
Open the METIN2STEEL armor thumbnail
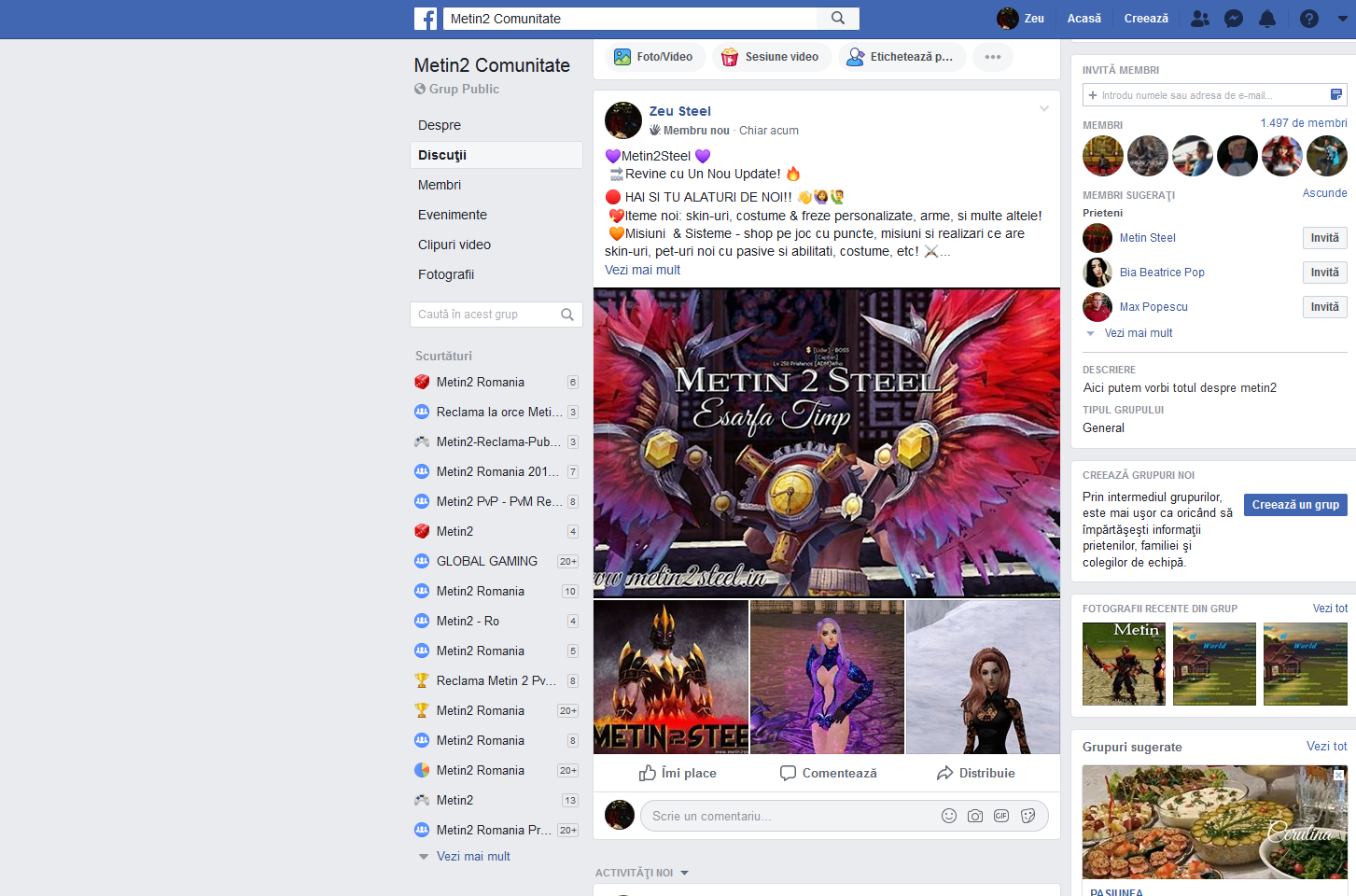pyautogui.click(x=671, y=677)
